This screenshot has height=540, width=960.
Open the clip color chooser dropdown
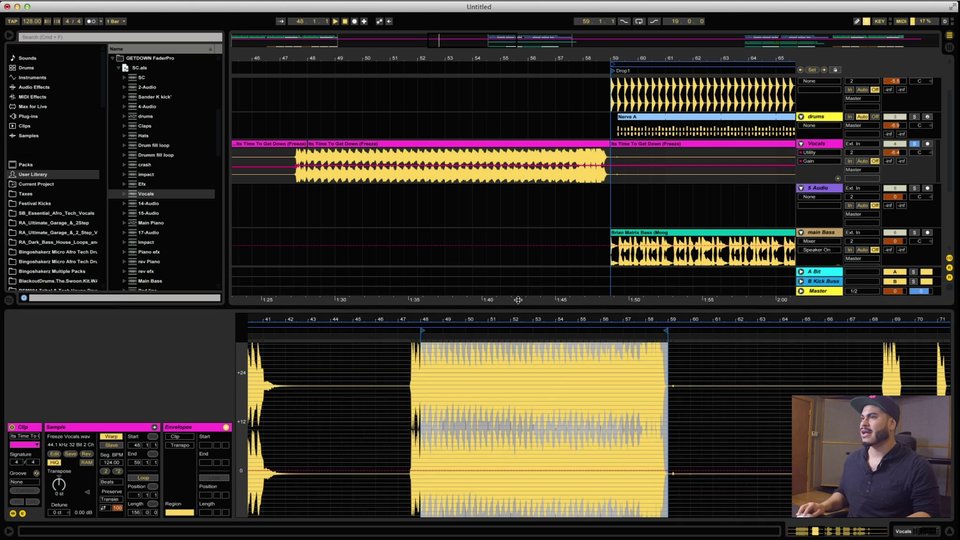24,445
